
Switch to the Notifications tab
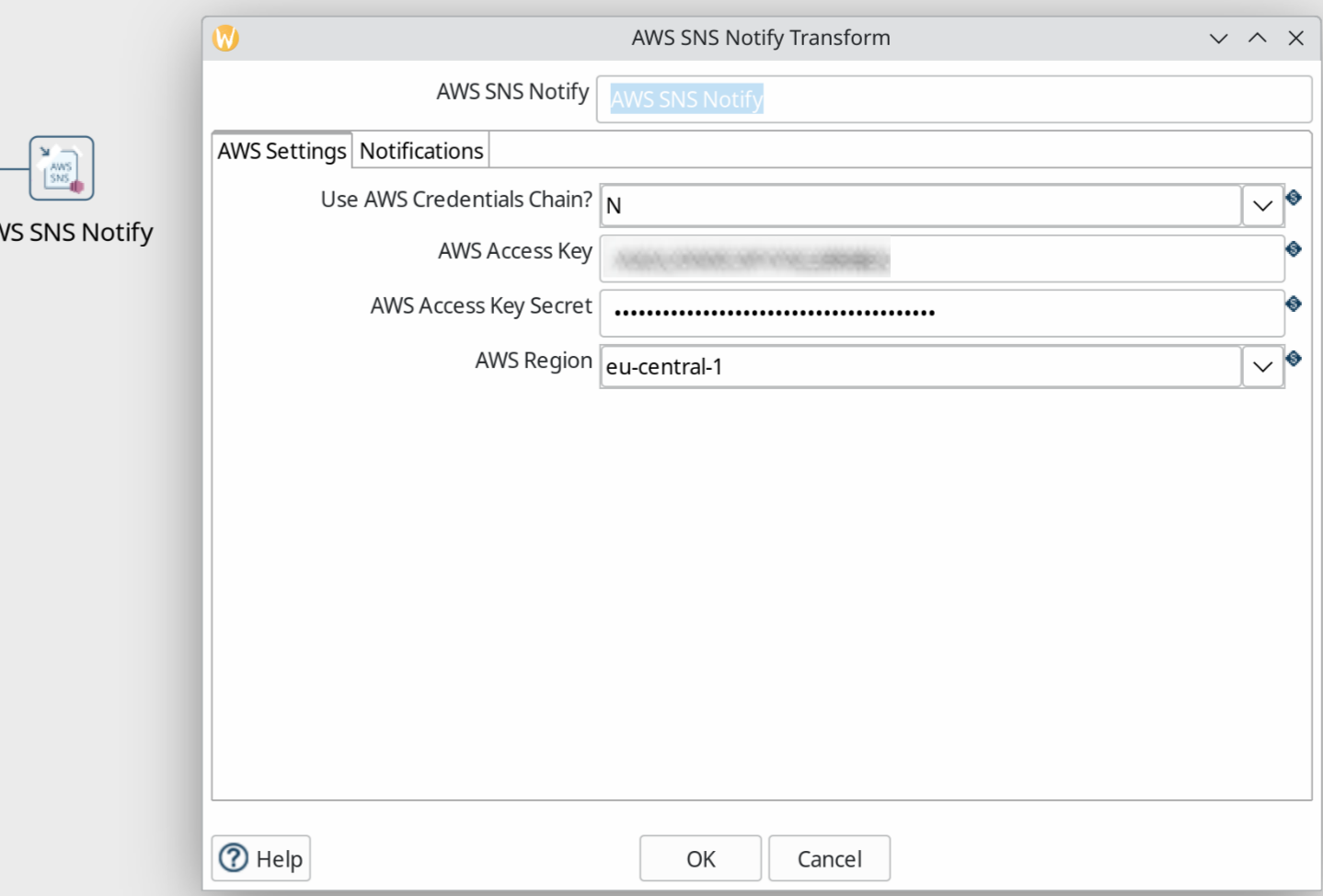(x=421, y=151)
